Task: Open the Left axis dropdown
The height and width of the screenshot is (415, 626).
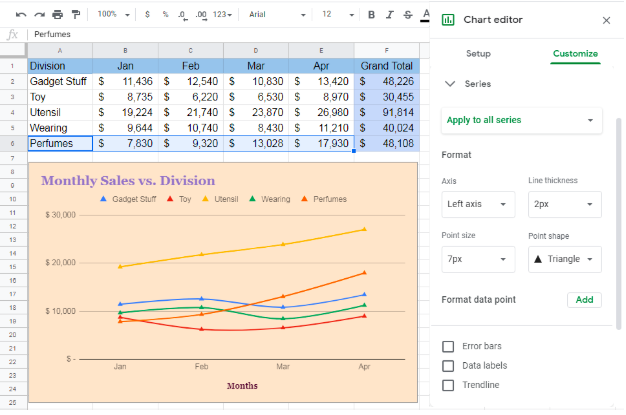Action: (478, 204)
